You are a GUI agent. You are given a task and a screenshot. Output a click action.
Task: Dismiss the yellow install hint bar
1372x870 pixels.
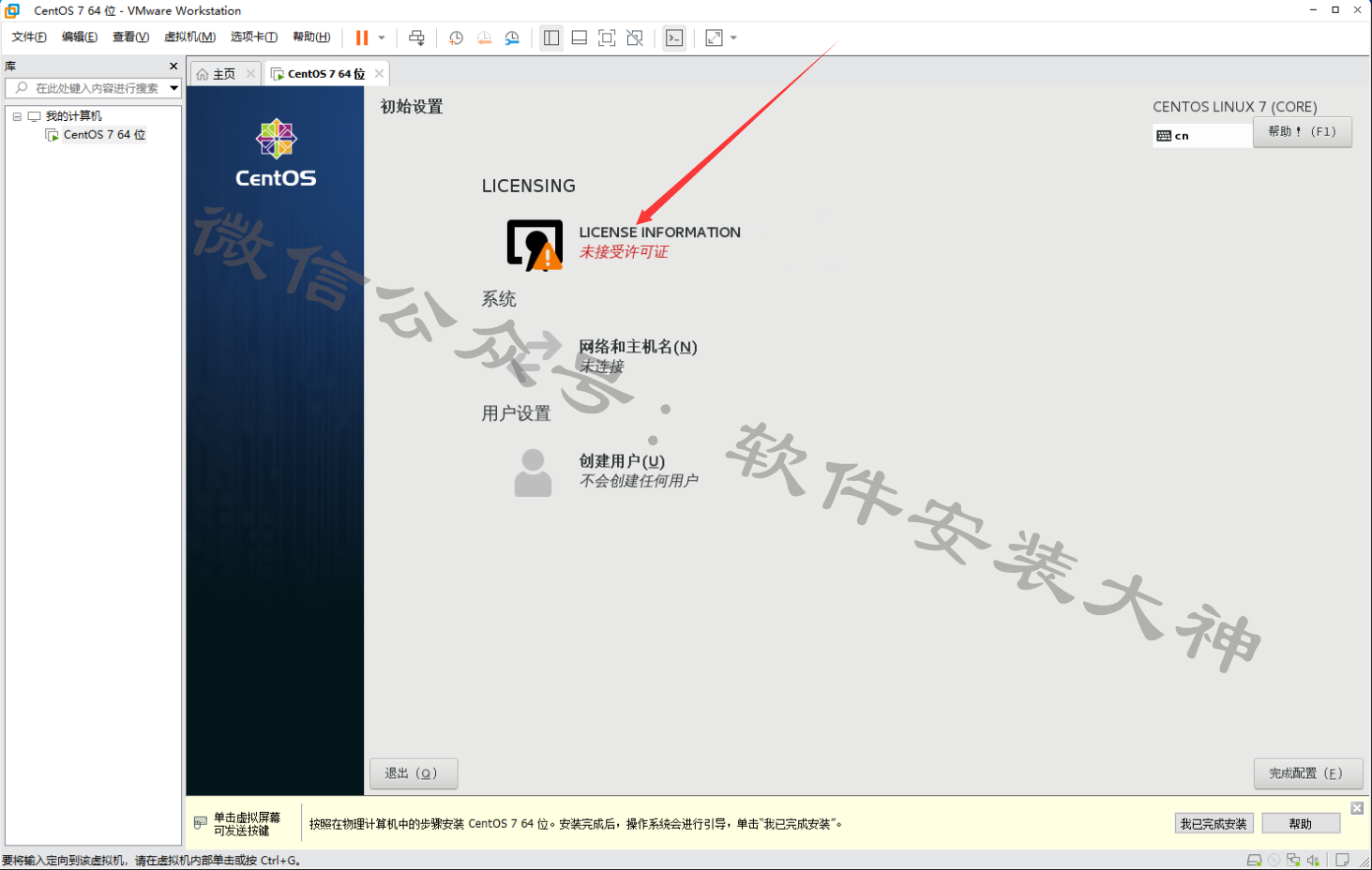pos(1357,808)
